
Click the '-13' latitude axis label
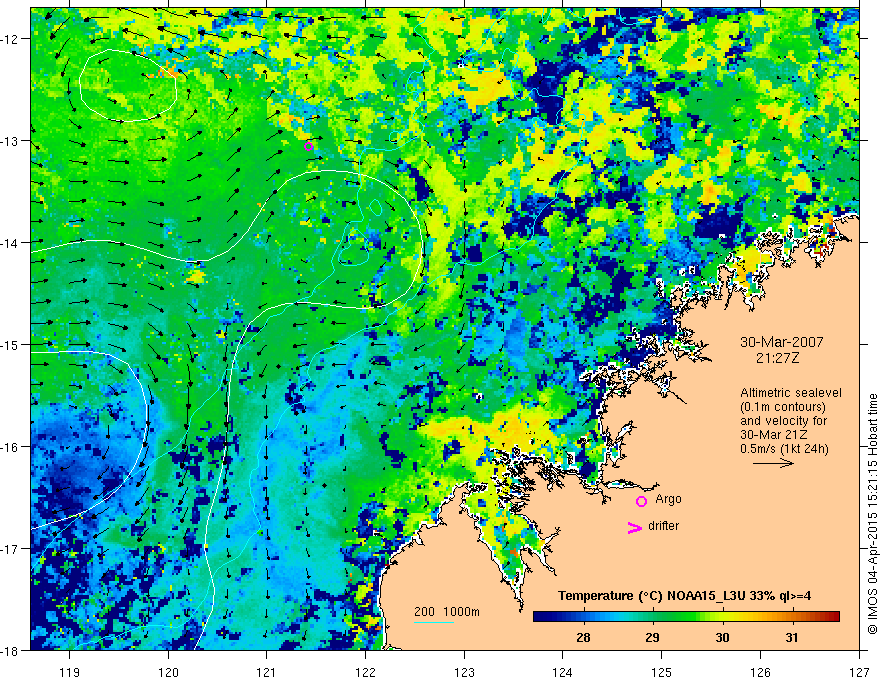coord(10,141)
